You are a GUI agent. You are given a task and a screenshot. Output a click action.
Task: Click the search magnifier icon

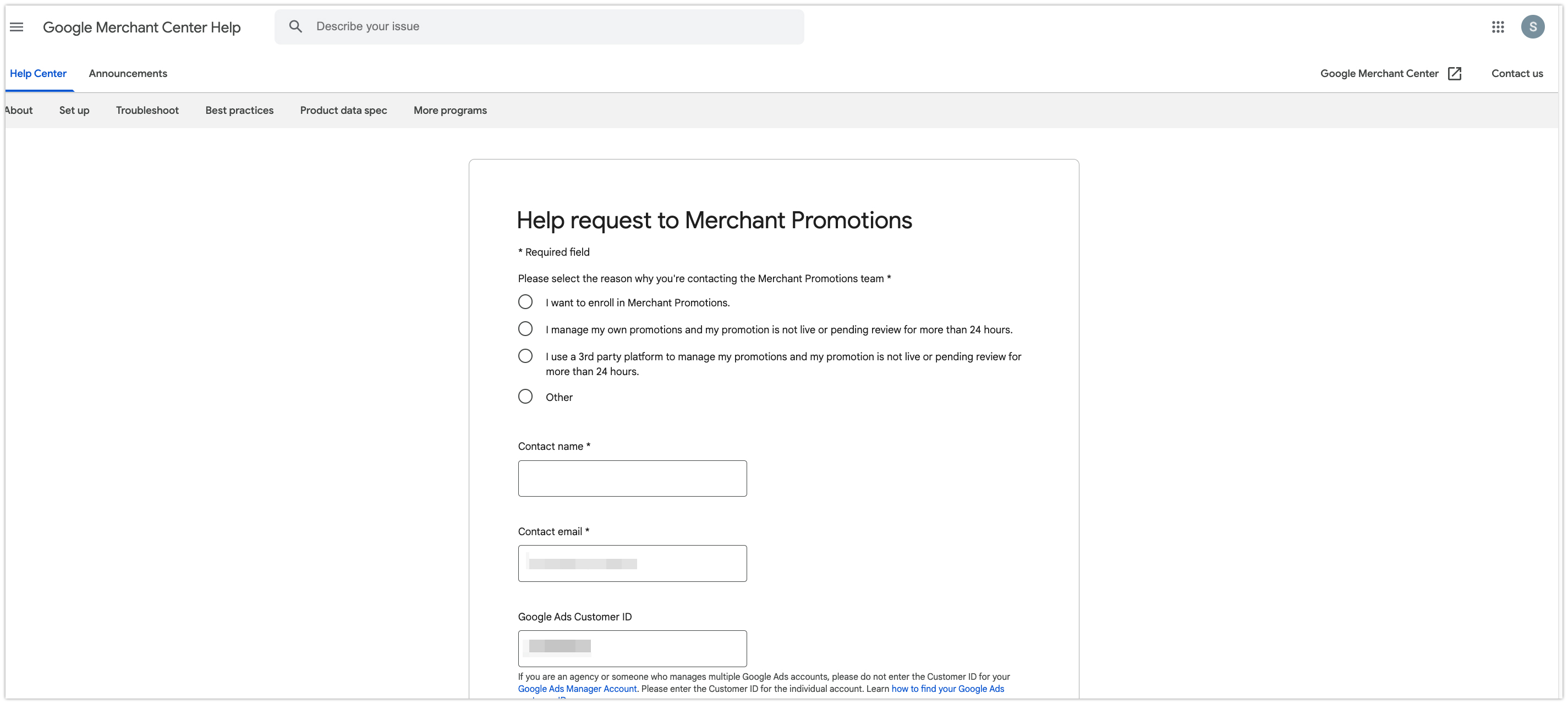click(x=295, y=26)
